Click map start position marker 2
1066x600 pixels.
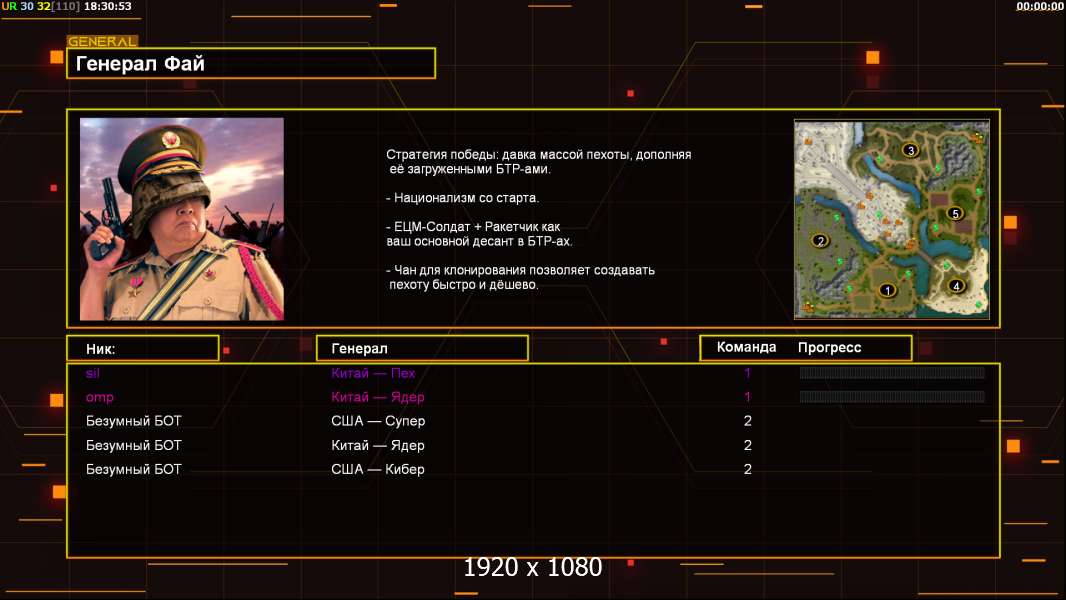pos(821,241)
